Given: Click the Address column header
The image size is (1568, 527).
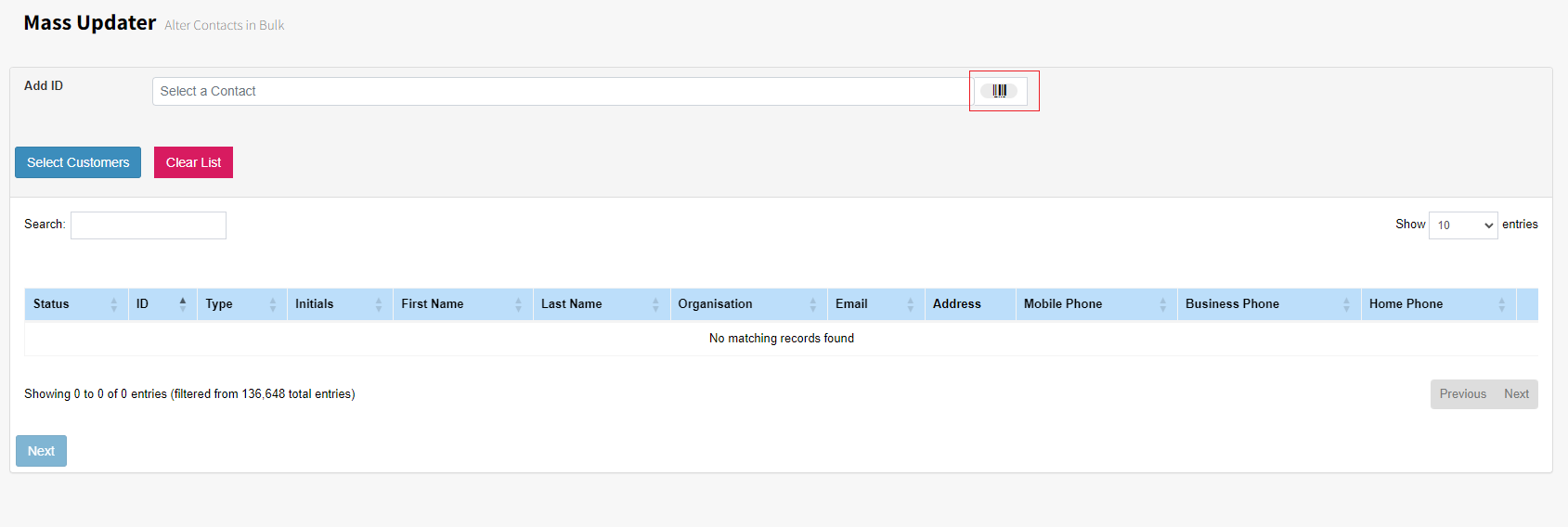Looking at the screenshot, I should click(x=970, y=304).
